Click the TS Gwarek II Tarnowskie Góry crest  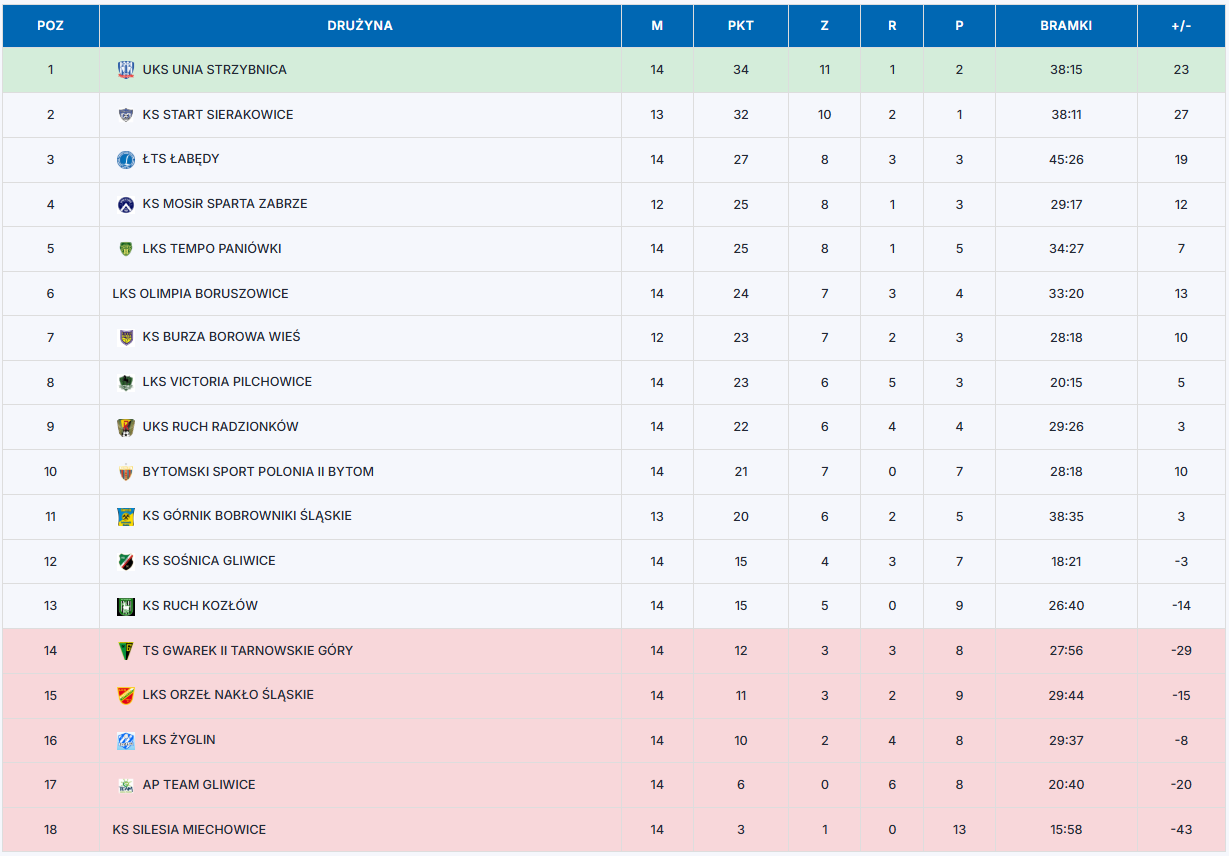tap(126, 651)
